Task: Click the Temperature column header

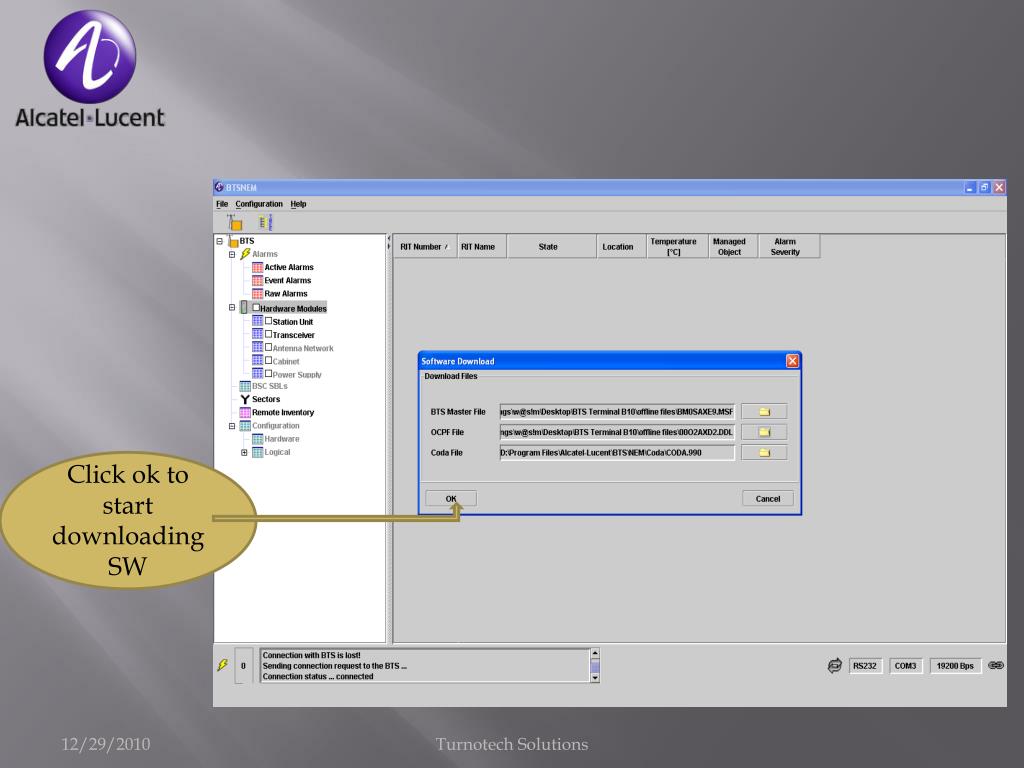Action: point(677,246)
